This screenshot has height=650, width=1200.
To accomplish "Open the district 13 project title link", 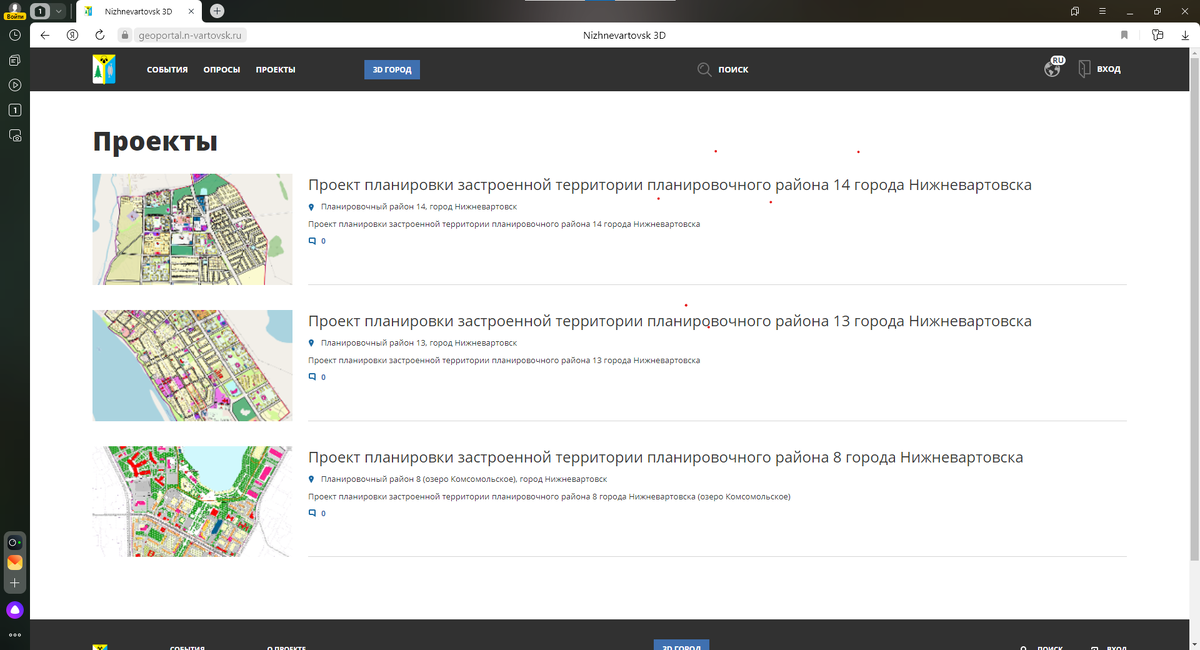I will 669,322.
